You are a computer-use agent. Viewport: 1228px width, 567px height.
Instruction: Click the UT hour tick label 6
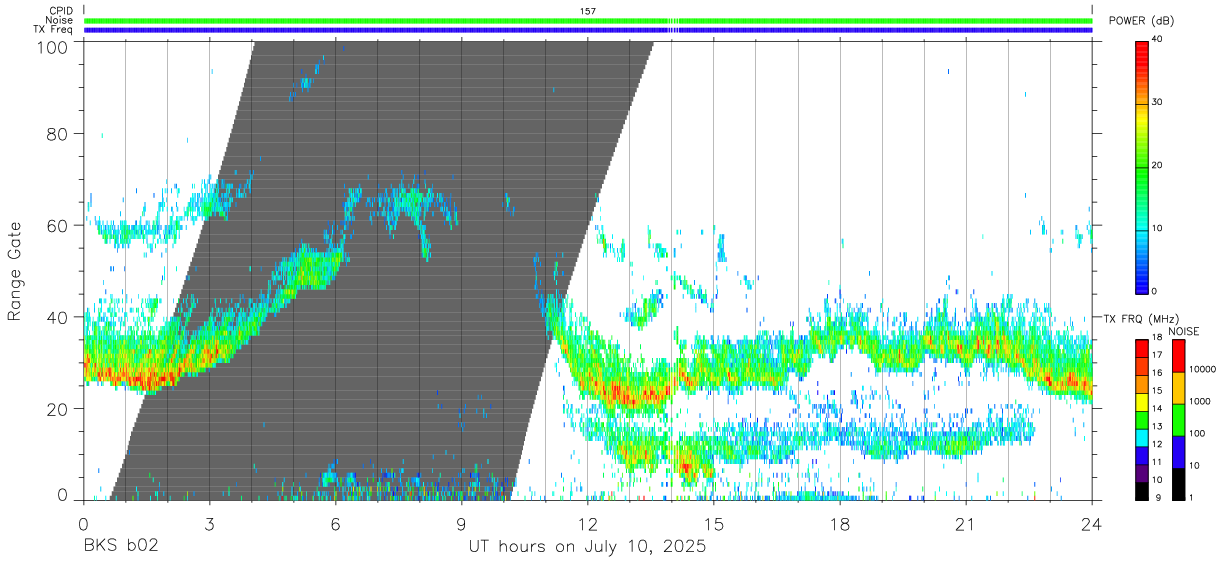tap(335, 524)
